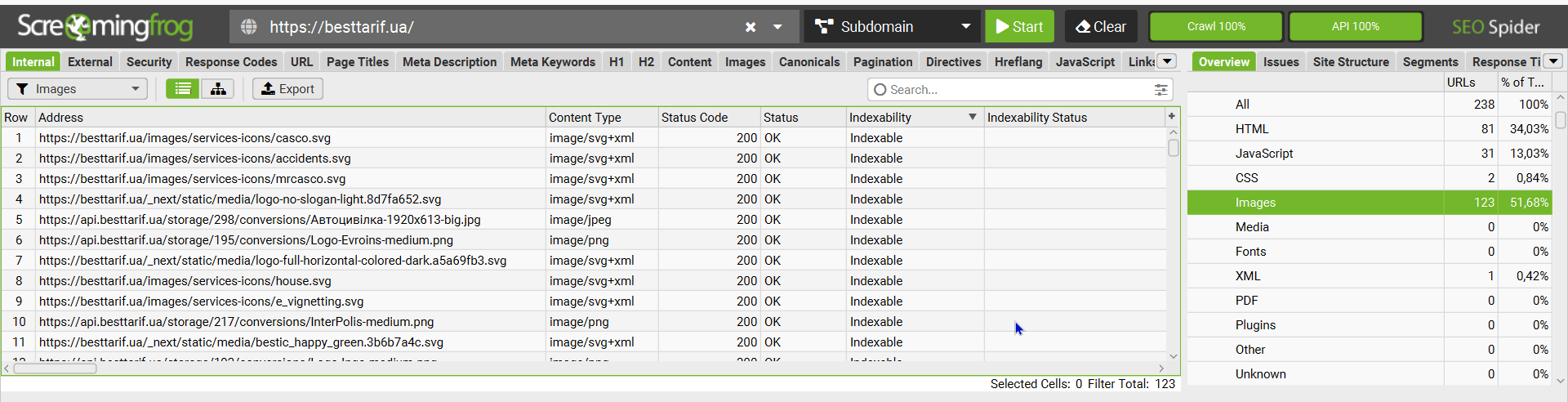The image size is (1568, 402).
Task: Click the Search input field
Action: (x=1013, y=90)
